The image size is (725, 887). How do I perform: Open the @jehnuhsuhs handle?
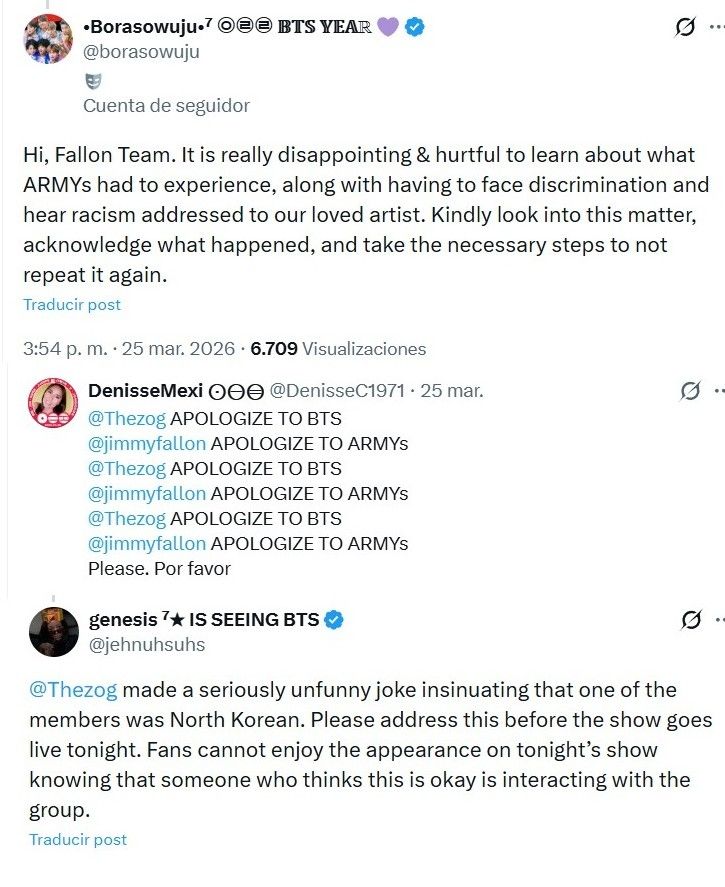point(147,645)
